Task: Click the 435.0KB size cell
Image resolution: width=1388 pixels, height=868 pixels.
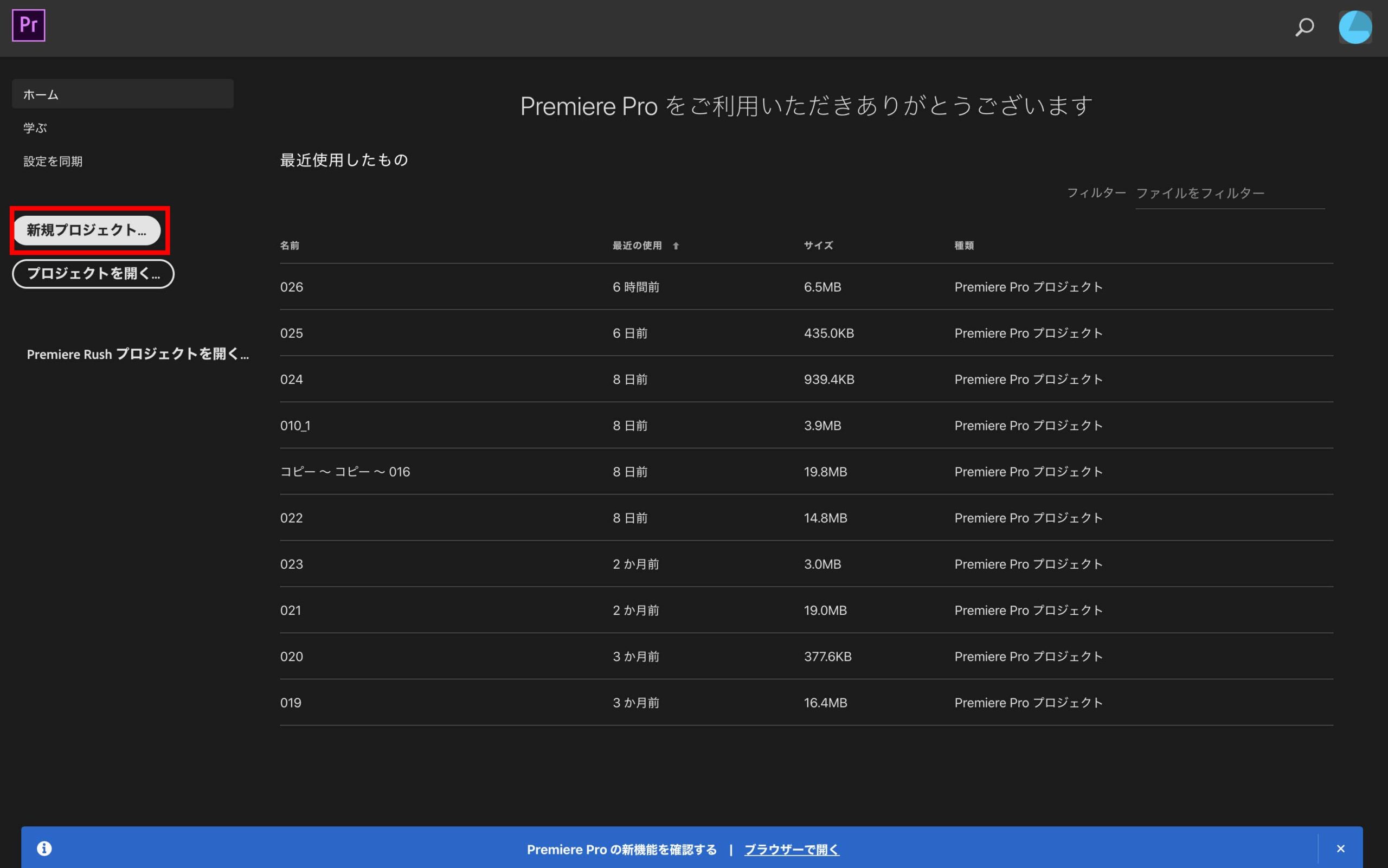Action: (x=829, y=333)
